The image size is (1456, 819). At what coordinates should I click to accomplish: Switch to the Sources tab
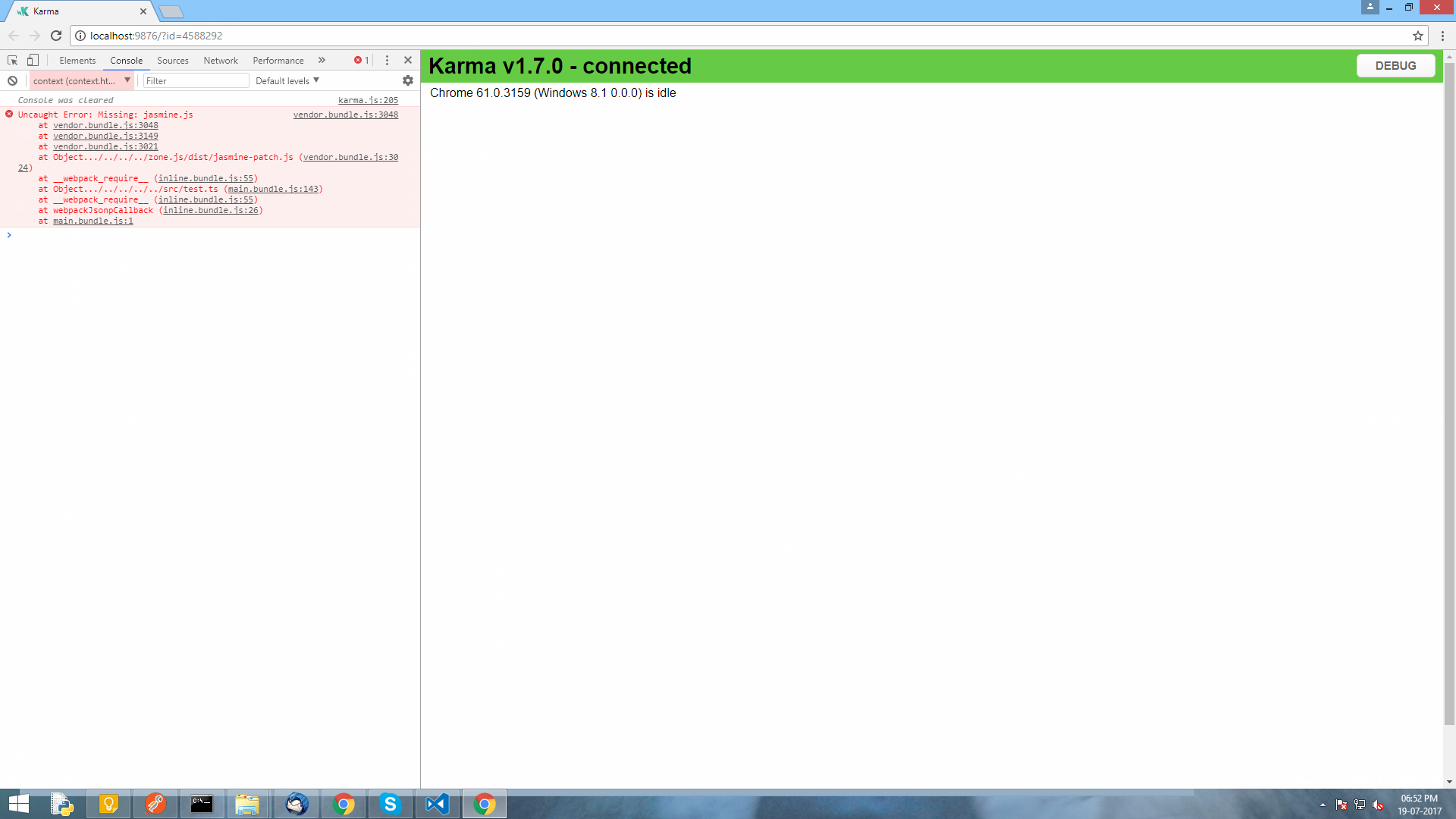(172, 60)
